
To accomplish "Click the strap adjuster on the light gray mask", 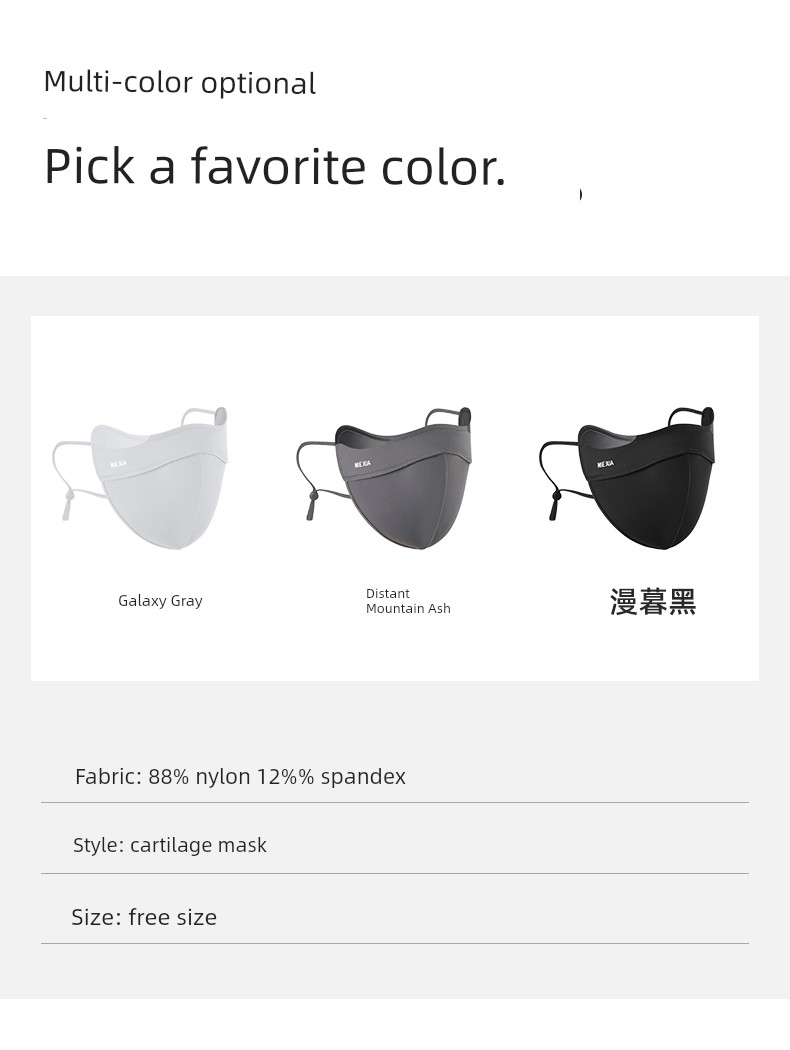I will click(x=67, y=505).
